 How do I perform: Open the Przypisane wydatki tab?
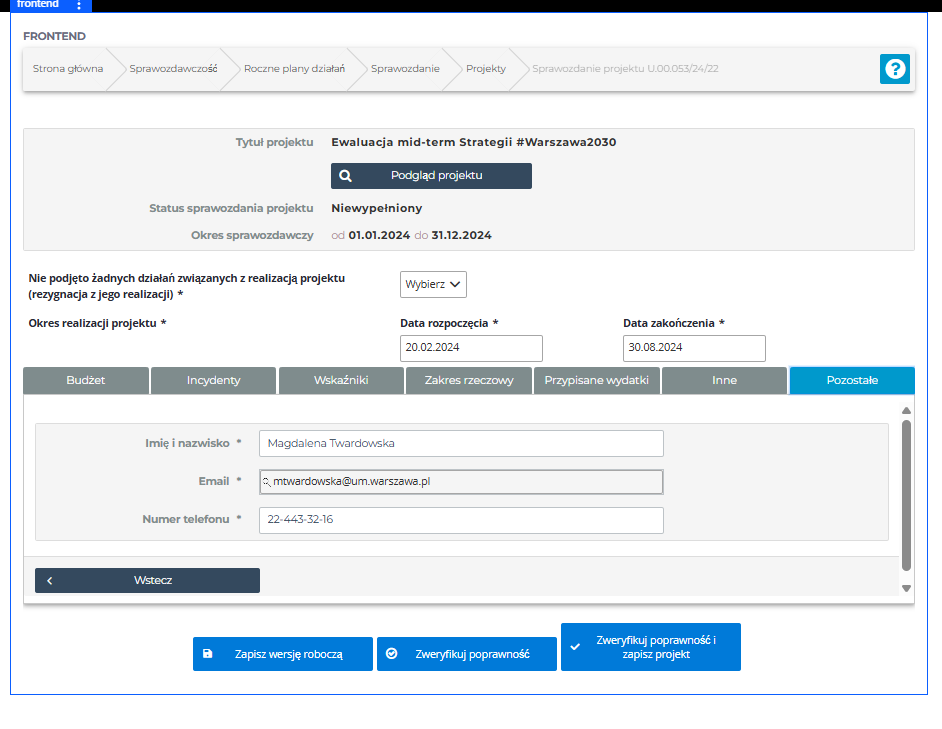596,380
